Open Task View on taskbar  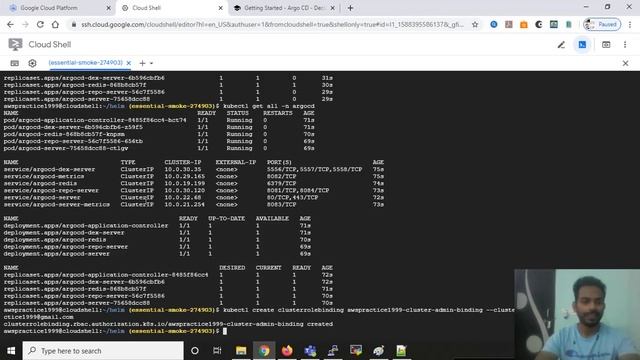(217, 351)
